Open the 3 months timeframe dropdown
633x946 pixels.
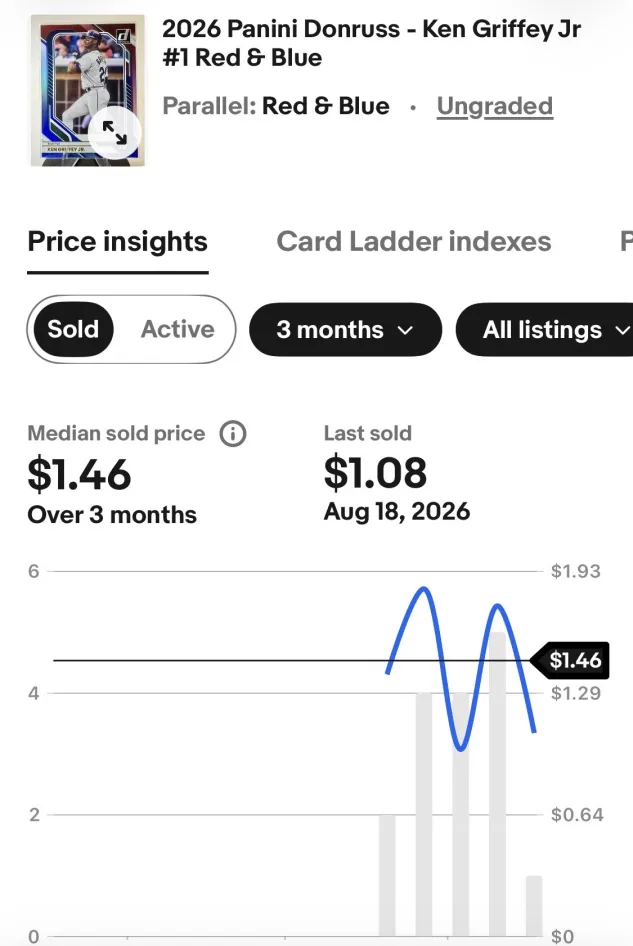pos(345,329)
